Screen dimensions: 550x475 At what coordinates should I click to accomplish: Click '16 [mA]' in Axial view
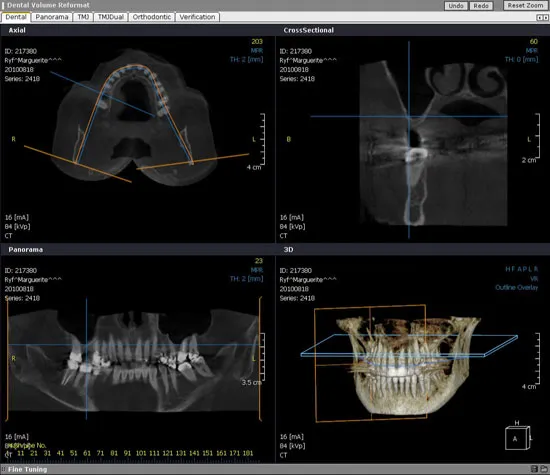pyautogui.click(x=17, y=218)
